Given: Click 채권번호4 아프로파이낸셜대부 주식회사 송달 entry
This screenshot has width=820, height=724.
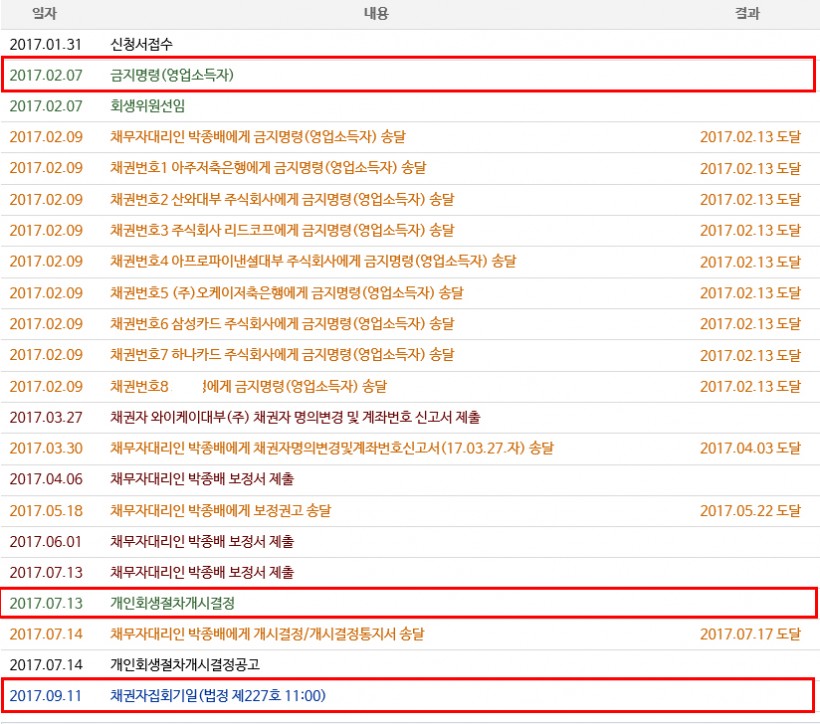Looking at the screenshot, I should tap(313, 261).
